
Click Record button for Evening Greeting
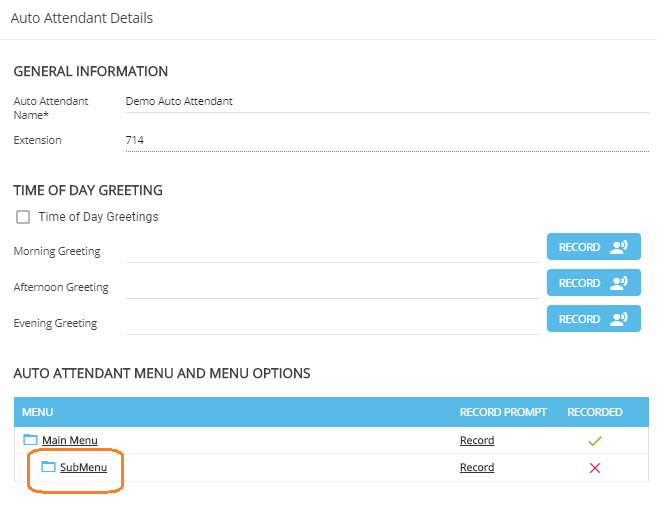pos(593,319)
